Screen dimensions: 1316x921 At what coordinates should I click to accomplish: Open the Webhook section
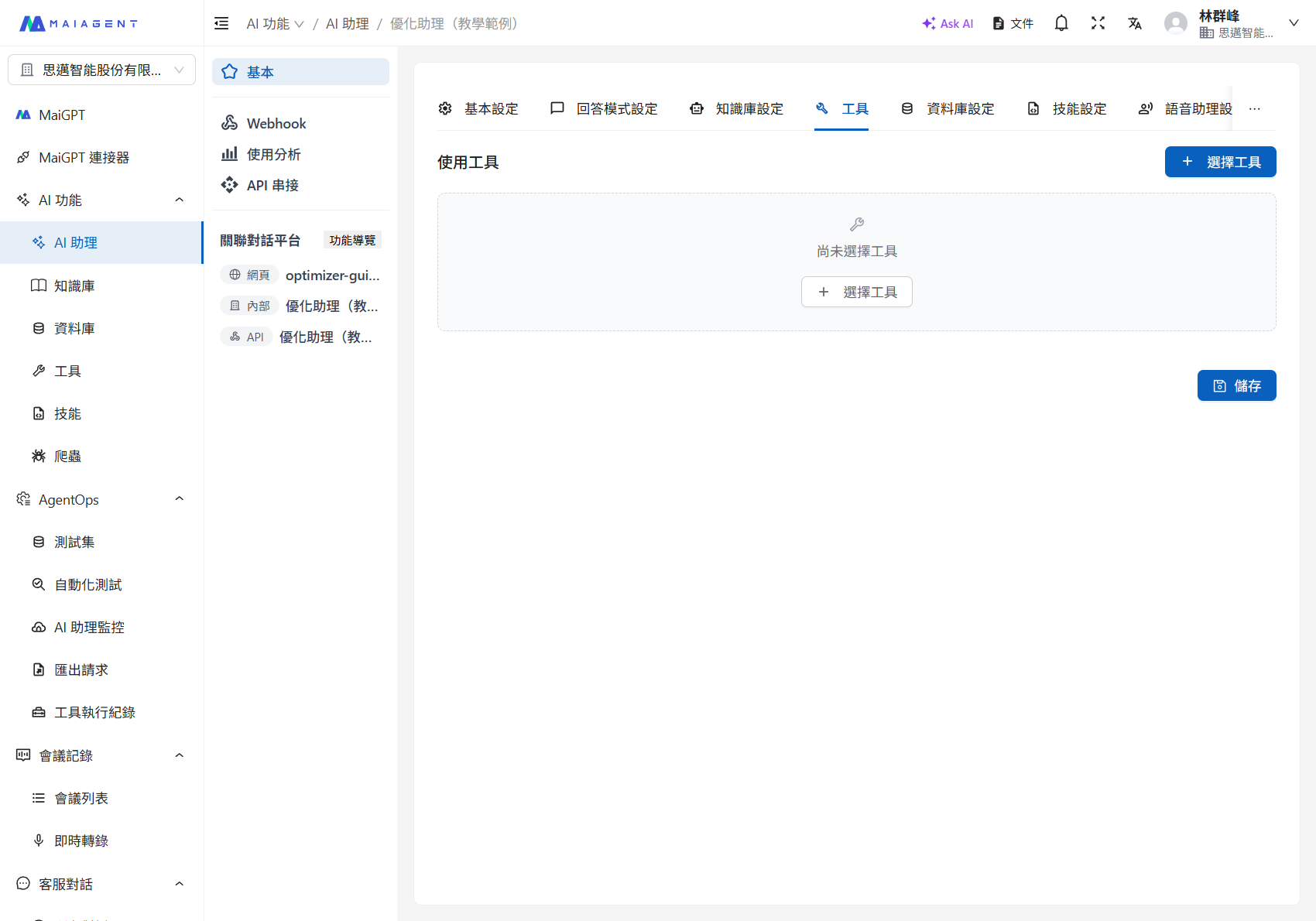click(276, 123)
